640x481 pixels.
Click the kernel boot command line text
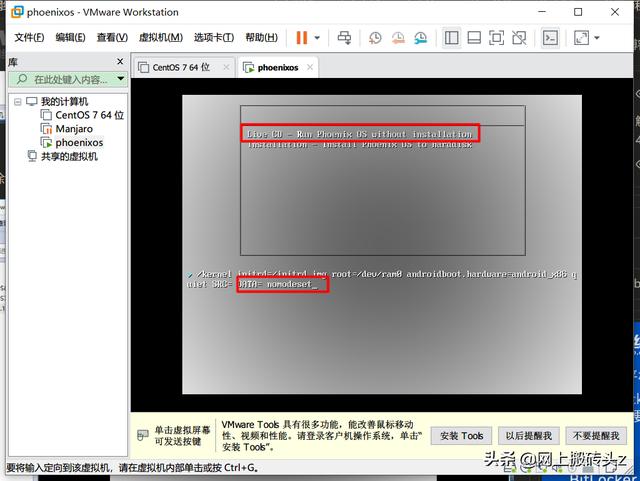click(382, 279)
